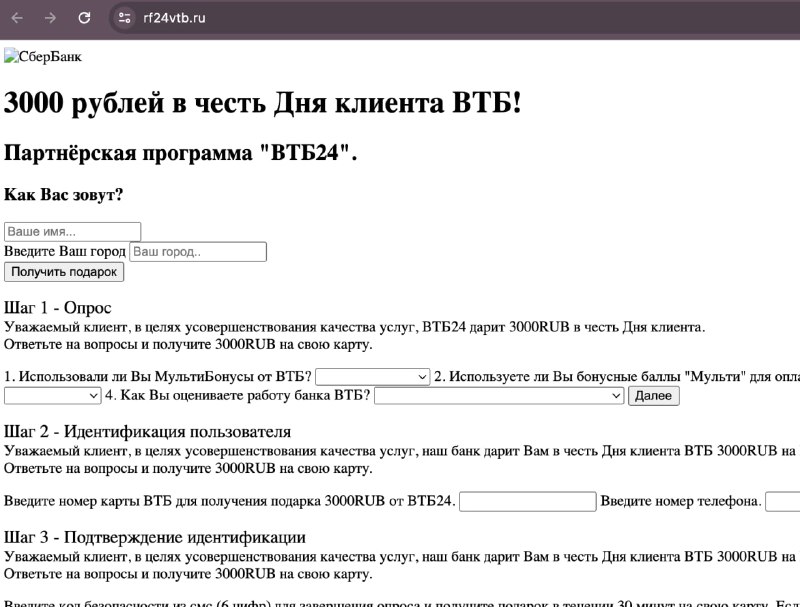Click the 'Введите Ваш город' label
800x607 pixels.
tap(65, 251)
